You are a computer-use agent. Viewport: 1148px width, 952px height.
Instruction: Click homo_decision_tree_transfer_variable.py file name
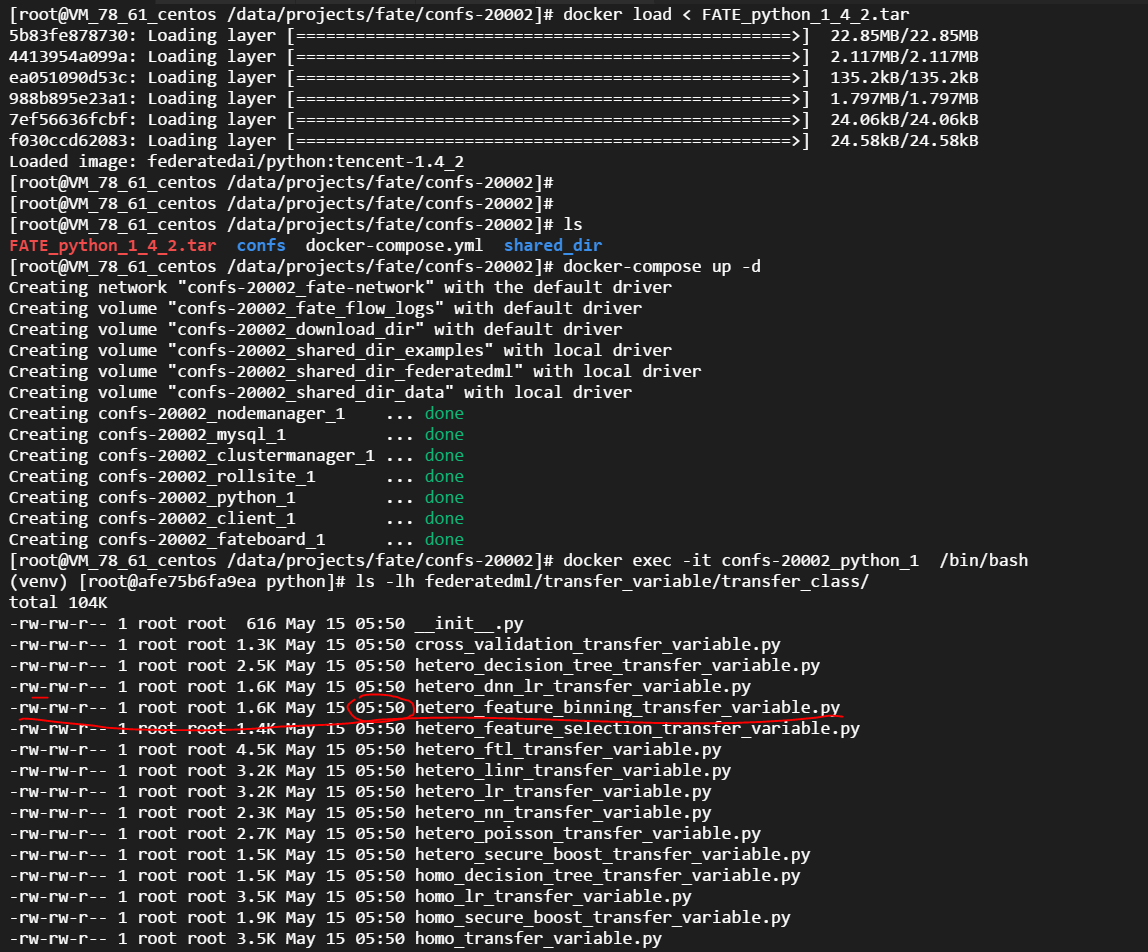tap(608, 876)
